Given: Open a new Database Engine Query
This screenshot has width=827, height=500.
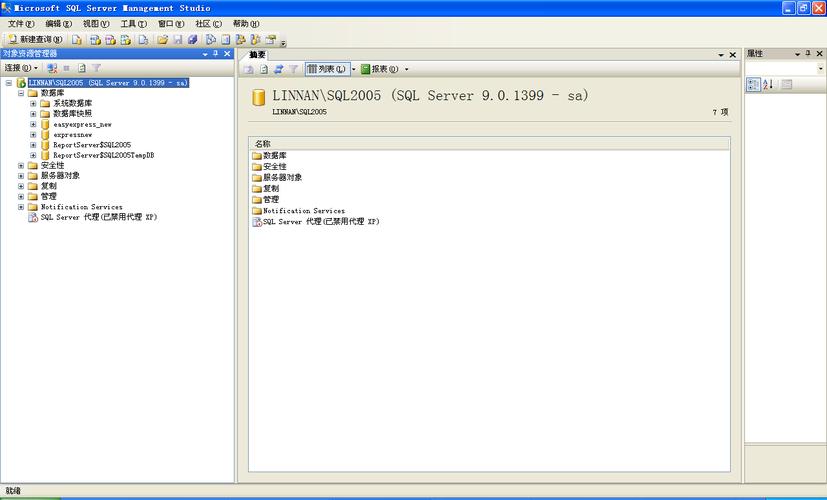Looking at the screenshot, I should [x=77, y=40].
